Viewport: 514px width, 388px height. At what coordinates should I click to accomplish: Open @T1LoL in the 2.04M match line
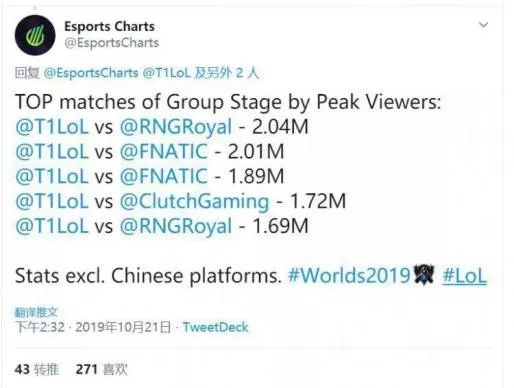52,127
